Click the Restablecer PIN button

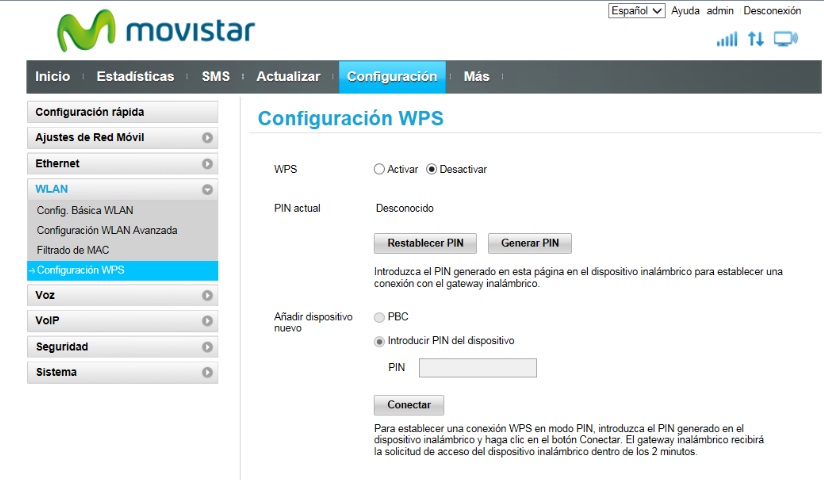[x=426, y=243]
